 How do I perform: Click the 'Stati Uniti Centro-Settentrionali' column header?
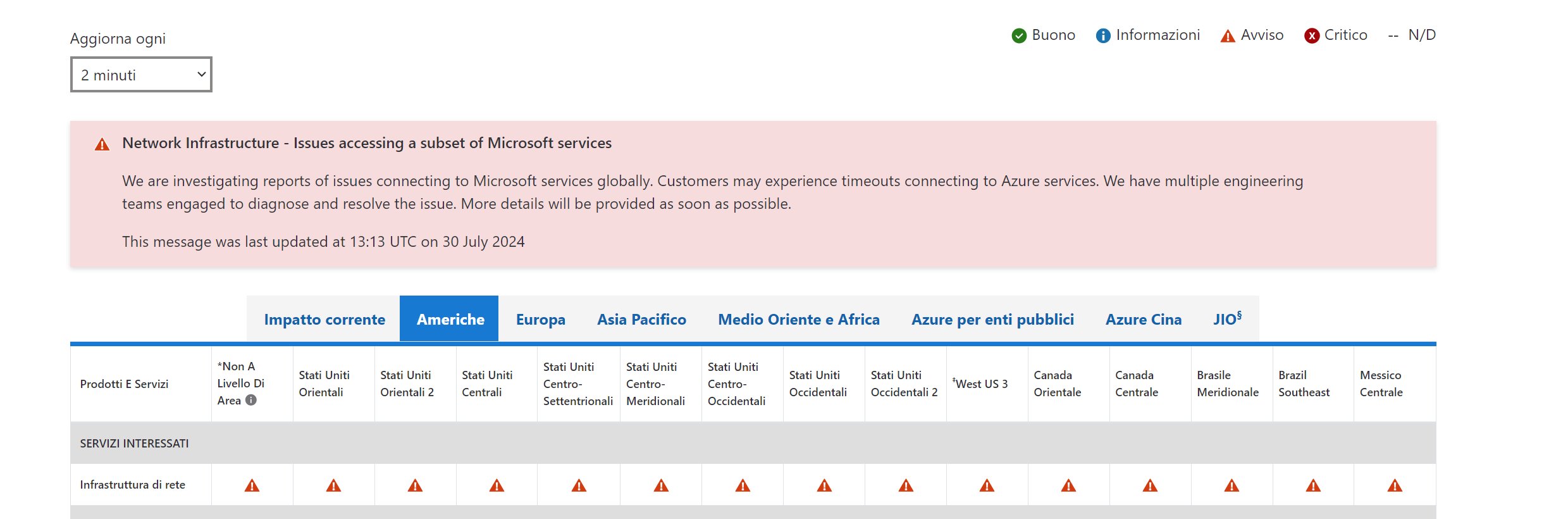578,384
